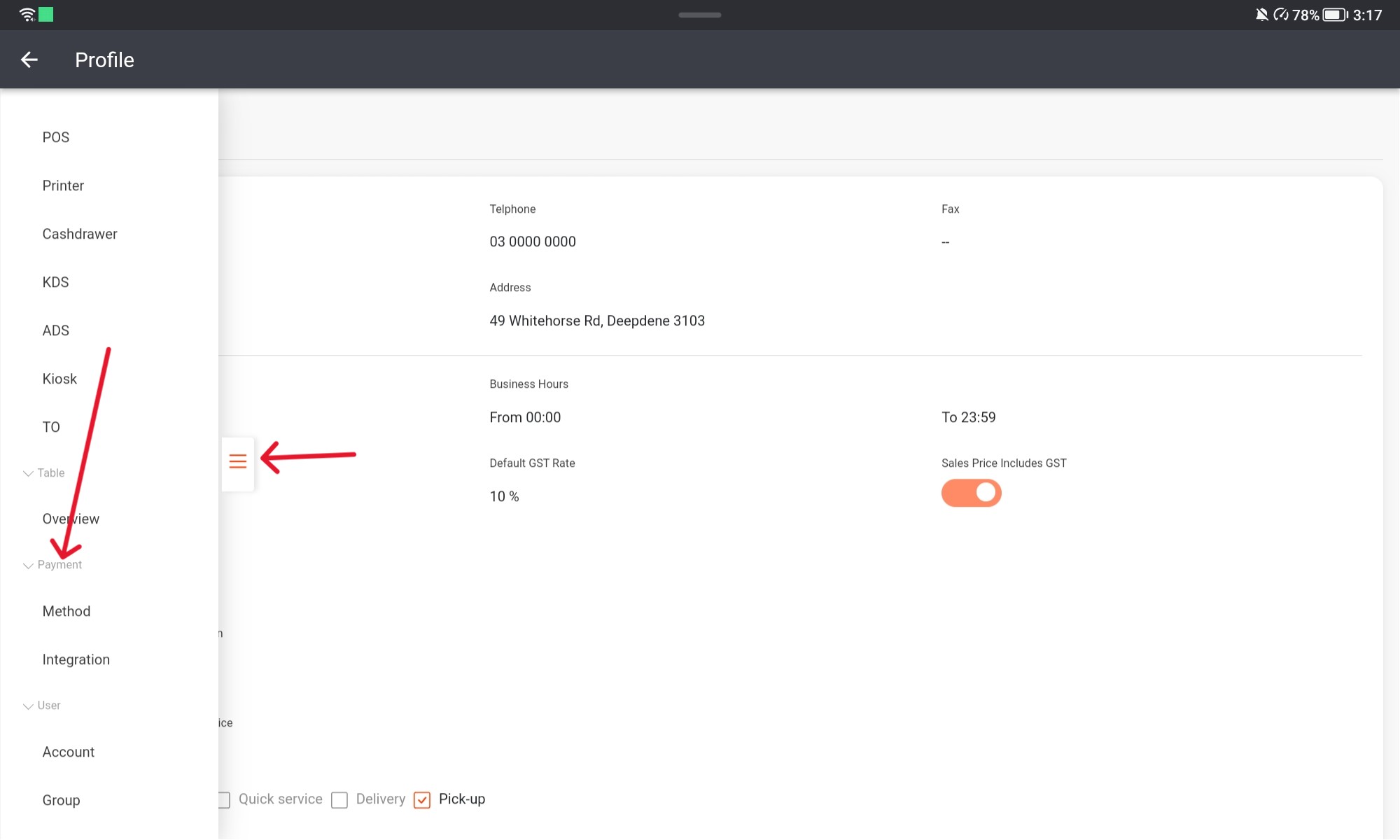Image resolution: width=1400 pixels, height=840 pixels.
Task: Select the Account option under User
Action: [69, 751]
